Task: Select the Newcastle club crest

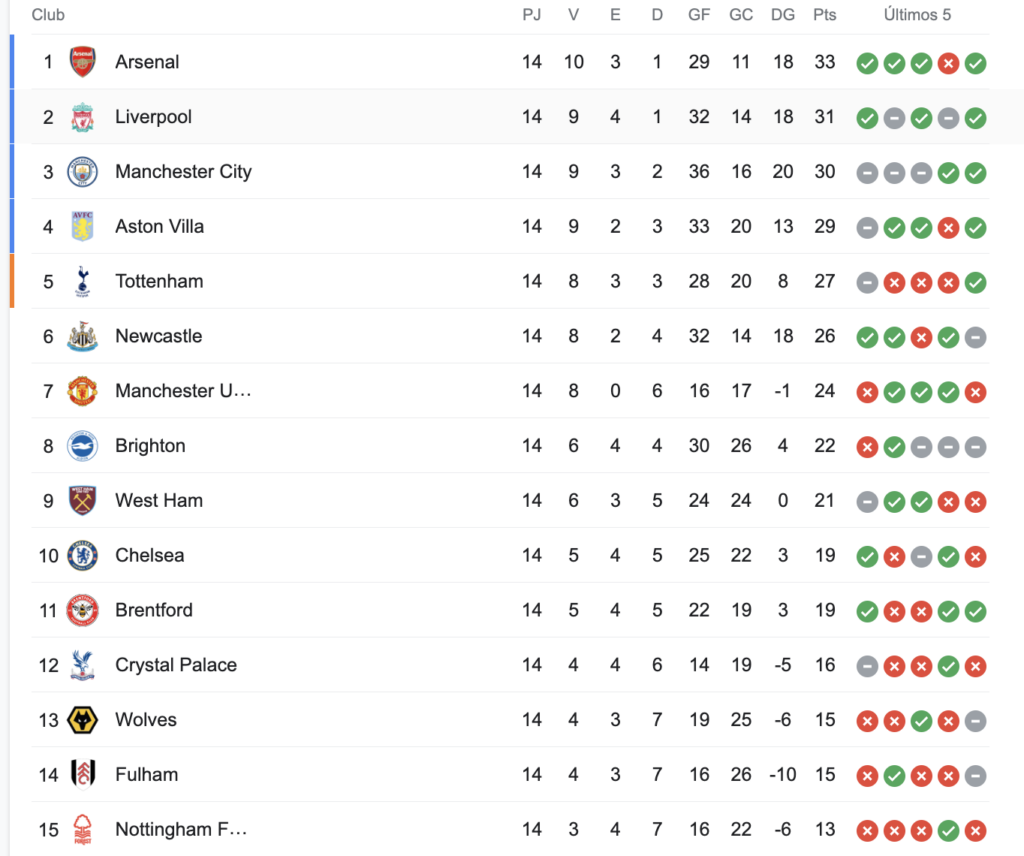Action: tap(82, 336)
